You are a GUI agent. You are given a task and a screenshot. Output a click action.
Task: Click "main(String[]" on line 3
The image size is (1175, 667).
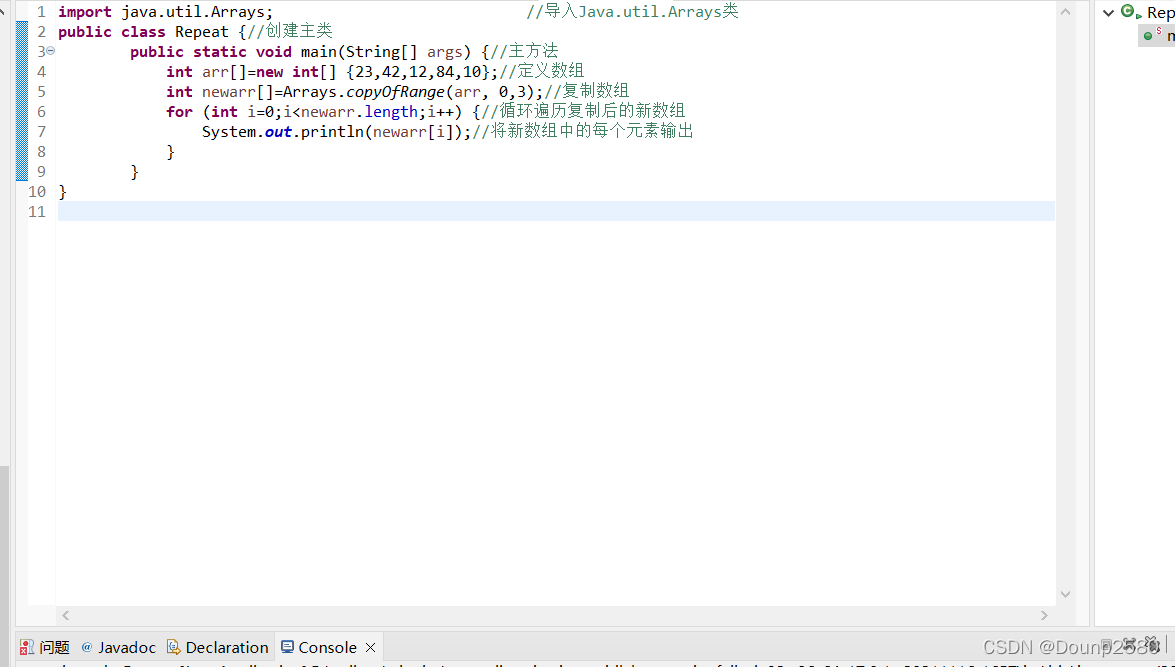(x=359, y=52)
